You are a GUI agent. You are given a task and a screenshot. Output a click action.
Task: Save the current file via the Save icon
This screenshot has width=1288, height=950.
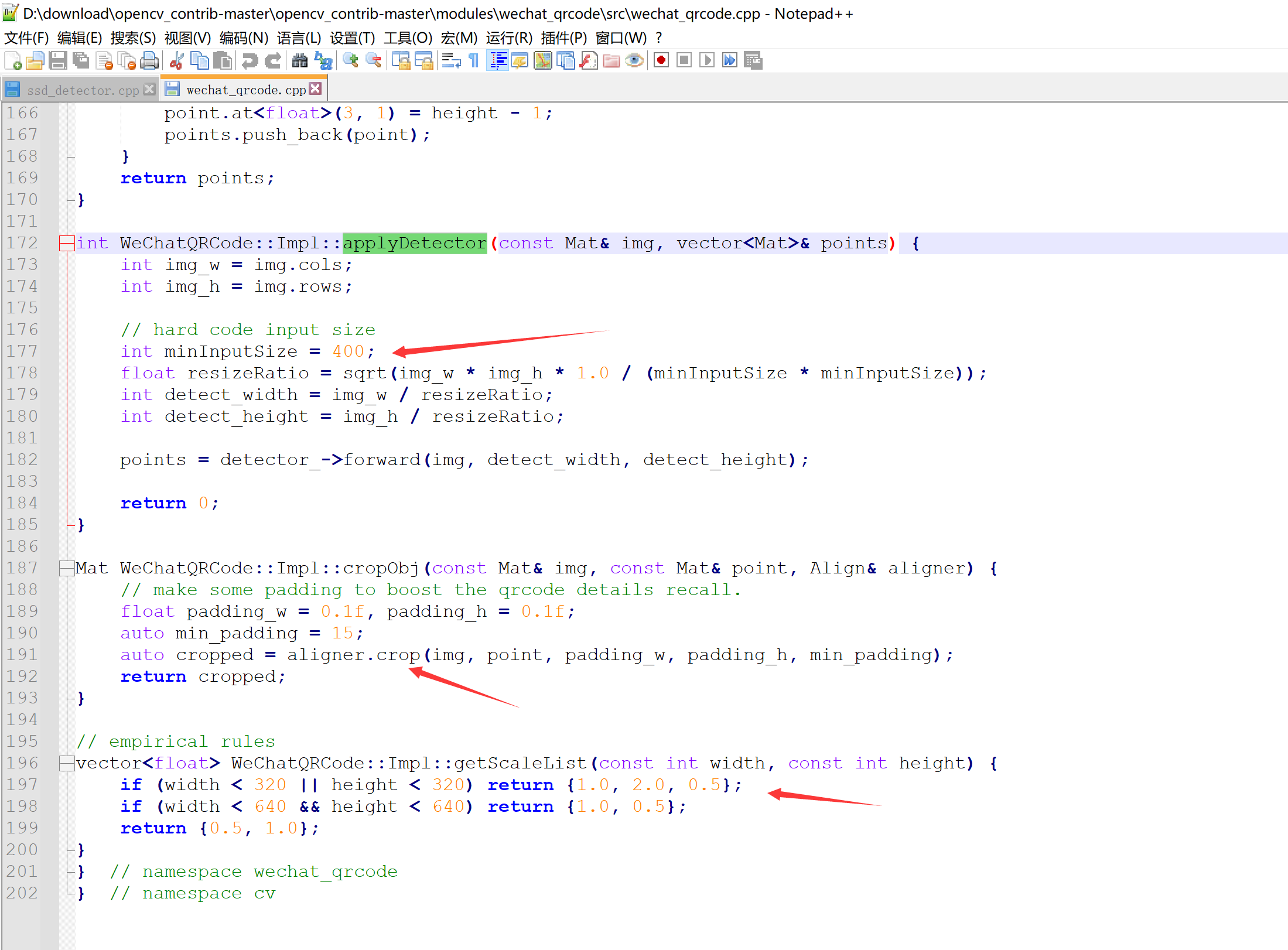(58, 60)
